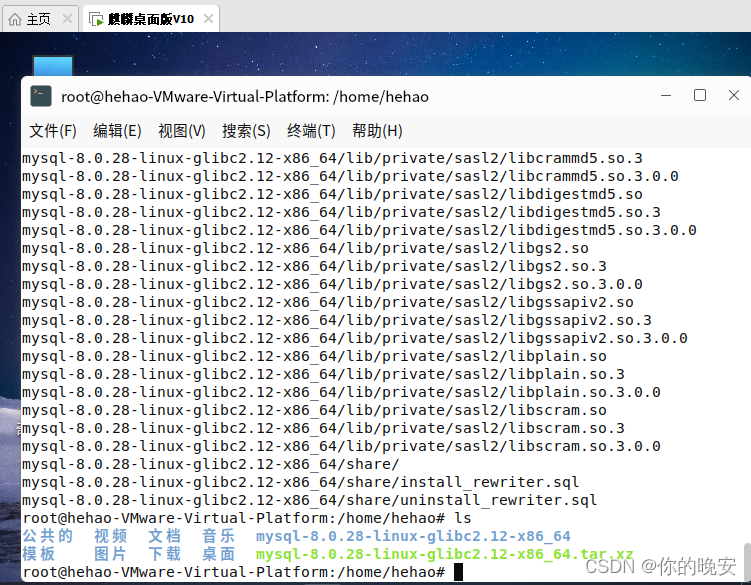Click the 模板 directory name
Screen dimensions: 751x585
39,554
